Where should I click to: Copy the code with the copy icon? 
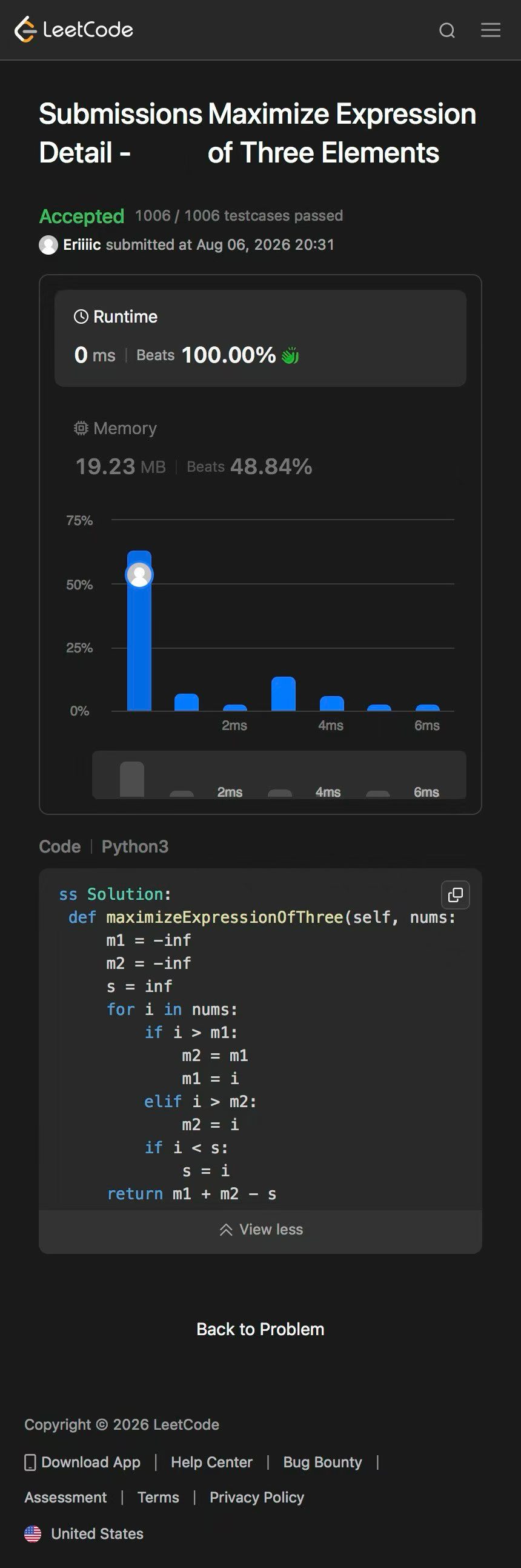(456, 894)
